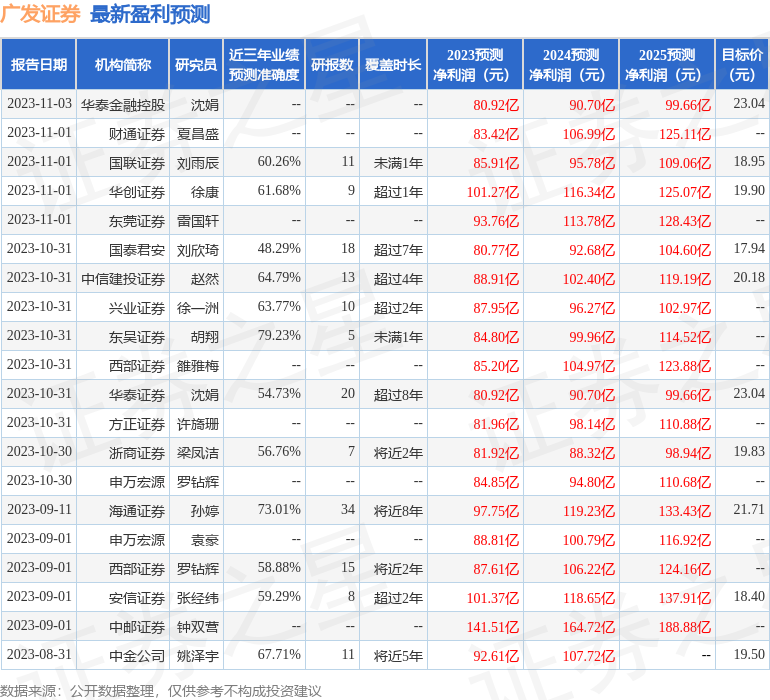Screen dimensions: 770x700
Task: Click researcher name 袁豪
Action: click(205, 539)
